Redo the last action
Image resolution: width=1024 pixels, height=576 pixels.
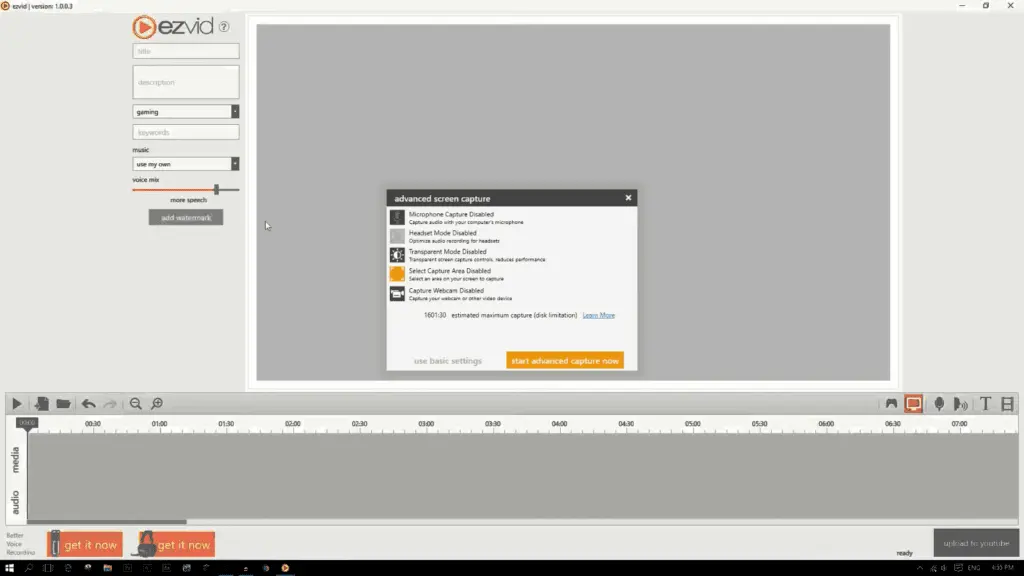(x=110, y=404)
